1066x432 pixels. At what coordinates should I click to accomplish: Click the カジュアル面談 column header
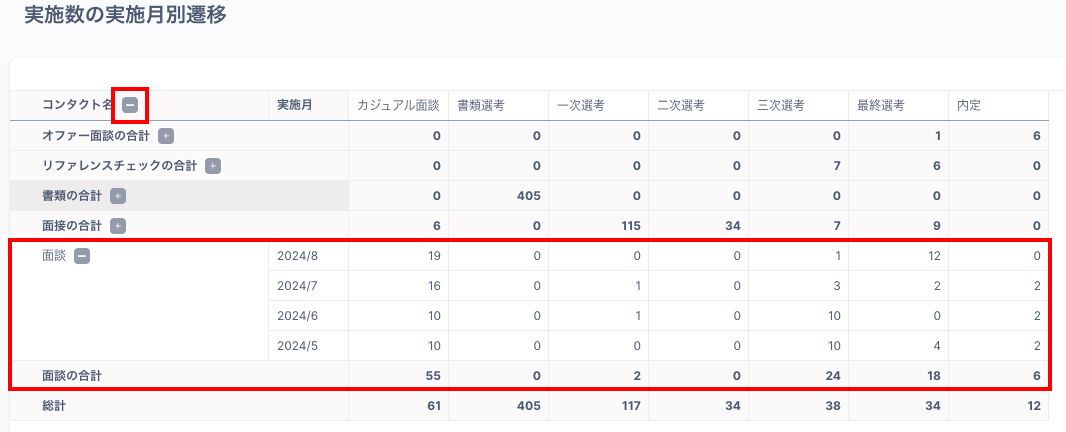(x=398, y=105)
